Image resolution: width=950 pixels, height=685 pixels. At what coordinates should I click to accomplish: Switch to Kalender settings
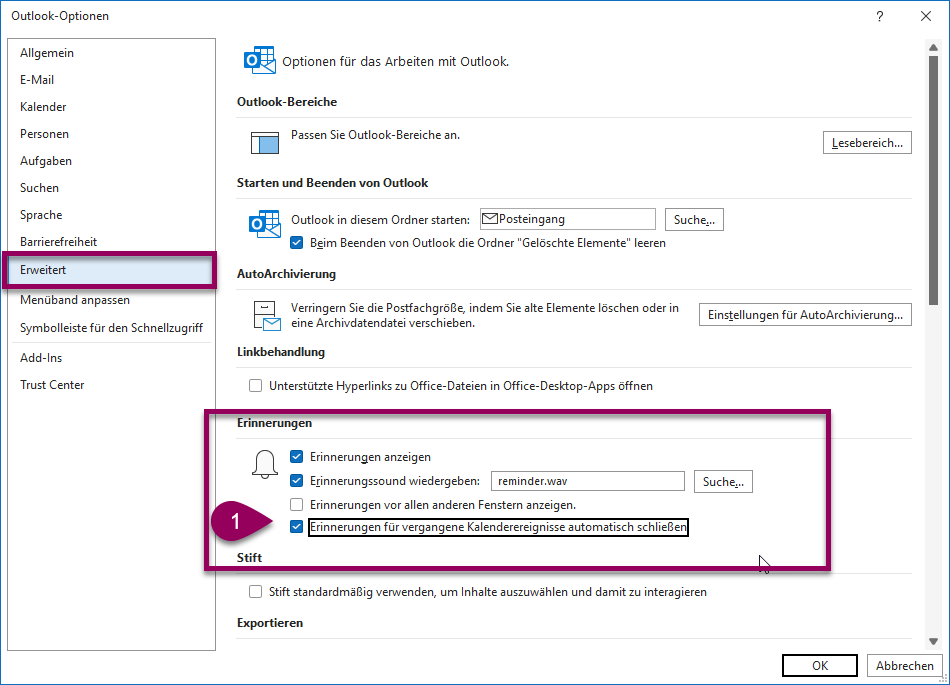point(111,107)
